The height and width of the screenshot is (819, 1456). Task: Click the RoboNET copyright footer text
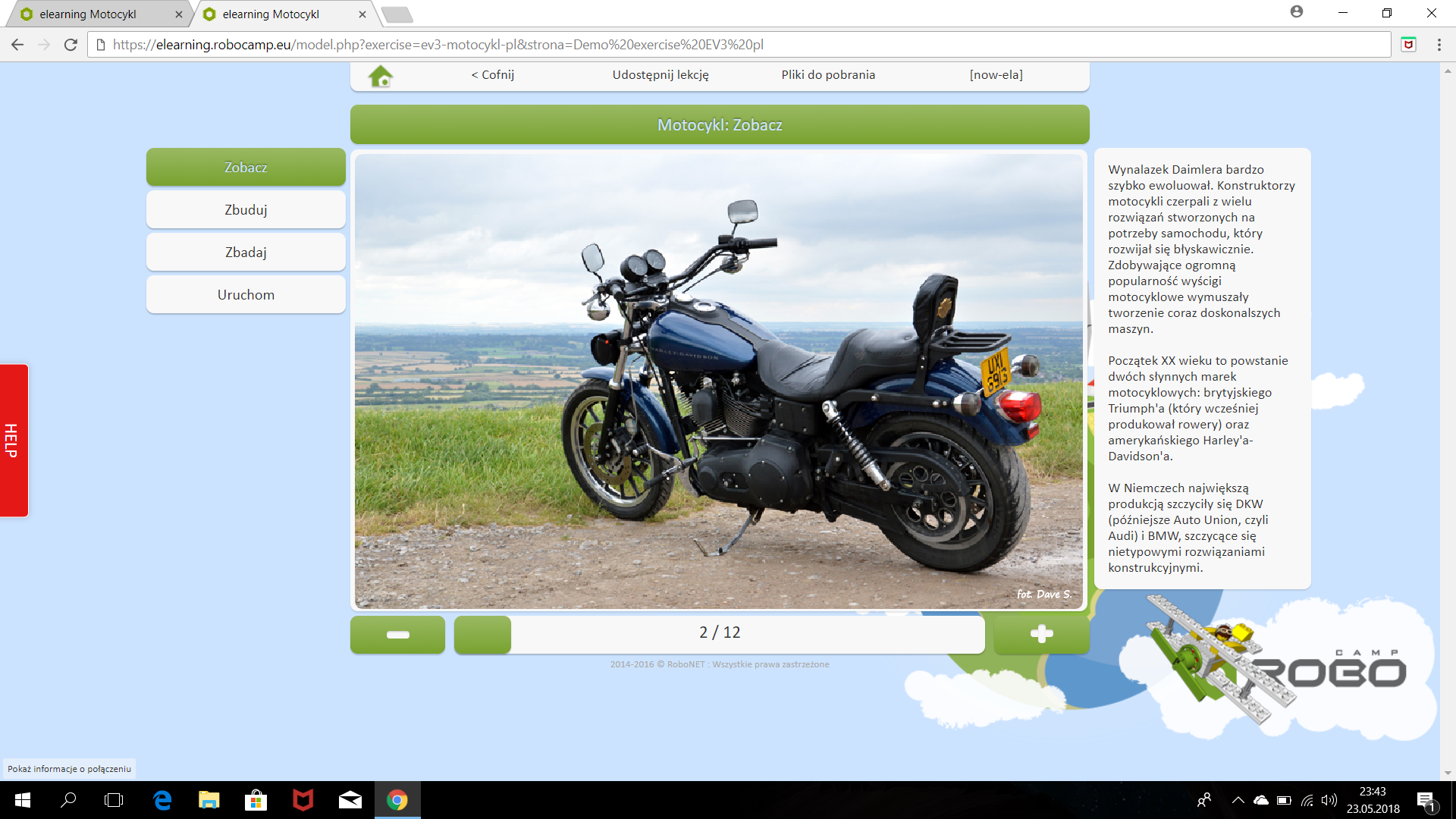pos(720,664)
